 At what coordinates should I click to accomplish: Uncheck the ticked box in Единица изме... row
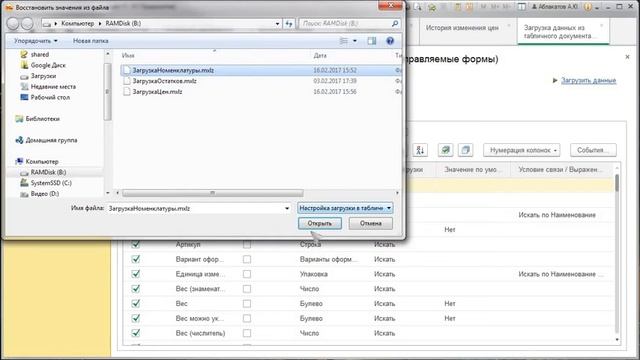[x=136, y=274]
